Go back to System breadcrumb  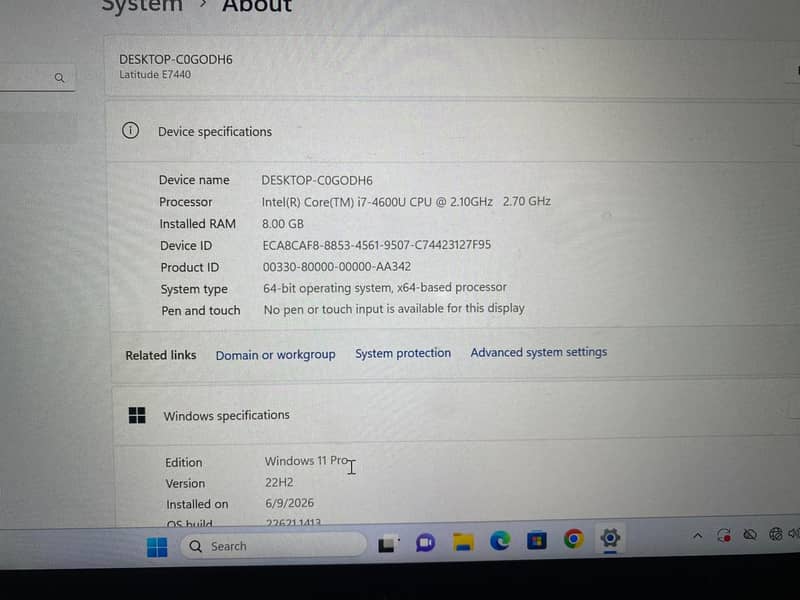coord(142,5)
